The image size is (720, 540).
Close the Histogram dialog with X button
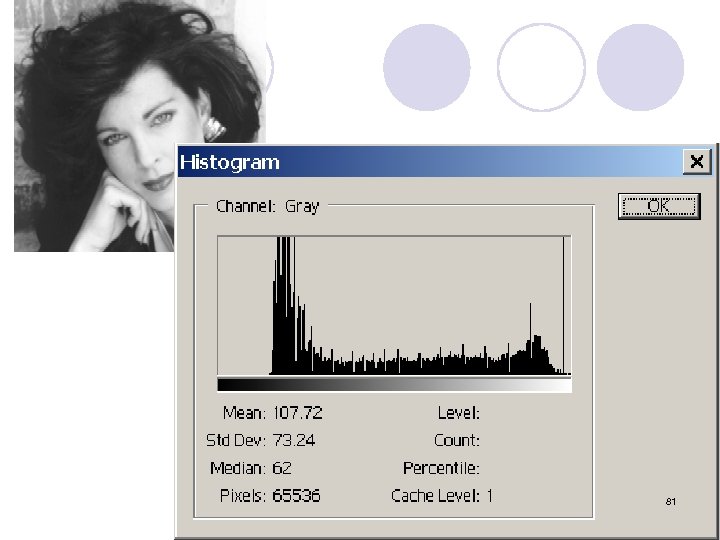pyautogui.click(x=697, y=162)
